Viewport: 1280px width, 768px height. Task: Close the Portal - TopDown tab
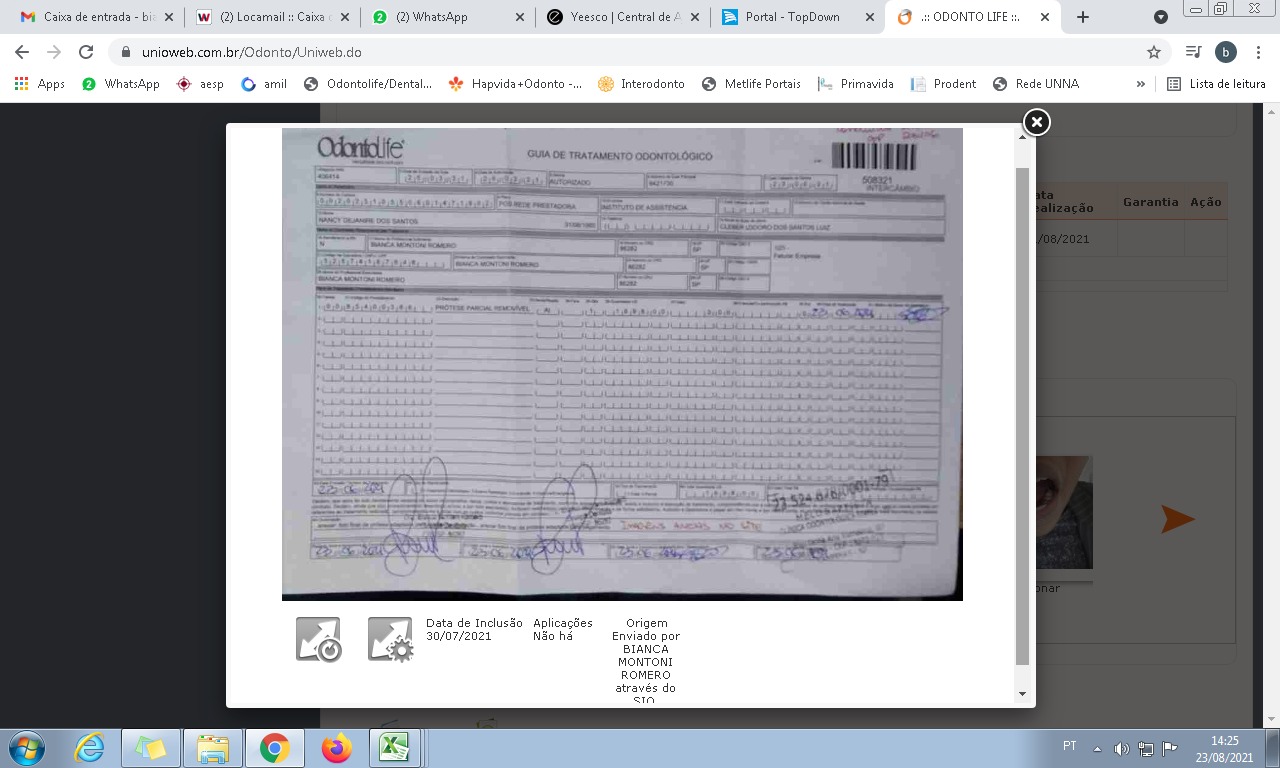click(870, 17)
